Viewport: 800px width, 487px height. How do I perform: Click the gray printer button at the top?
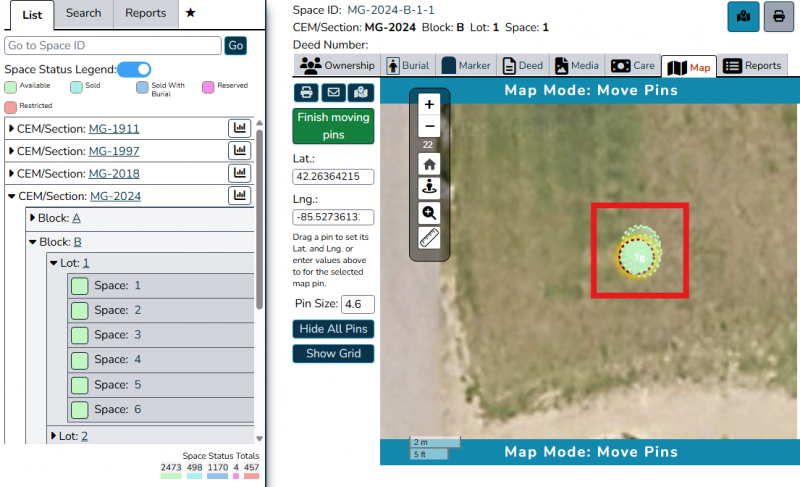pos(779,16)
